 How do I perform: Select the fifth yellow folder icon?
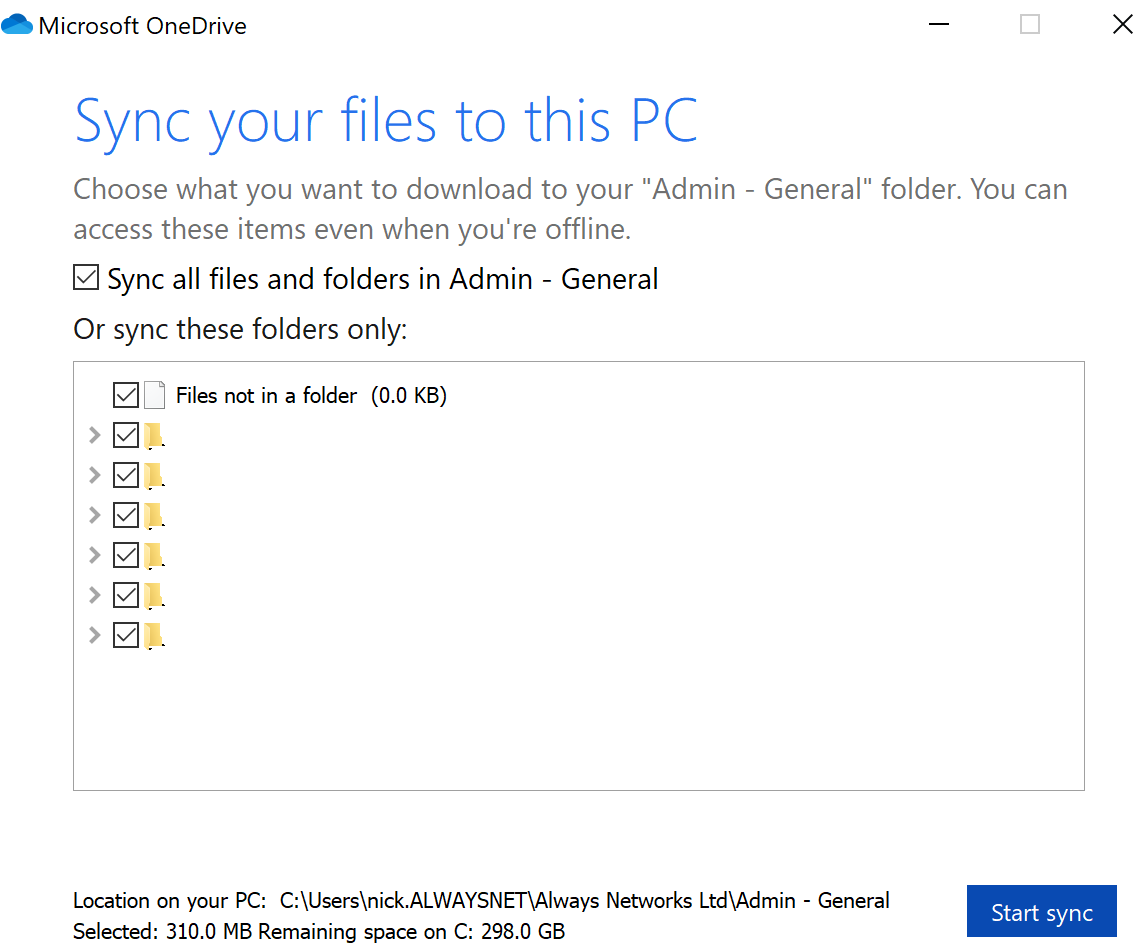coord(154,595)
